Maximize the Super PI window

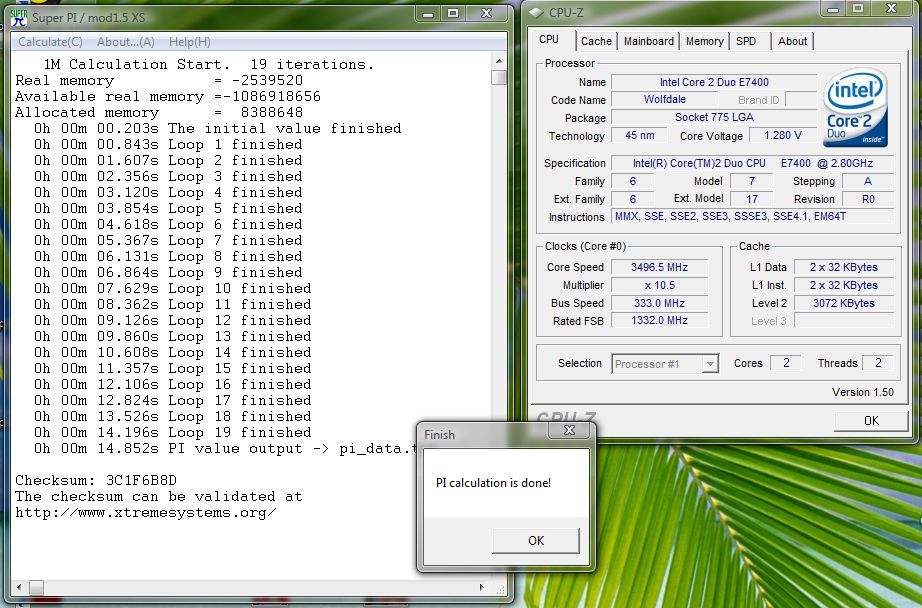(x=453, y=14)
